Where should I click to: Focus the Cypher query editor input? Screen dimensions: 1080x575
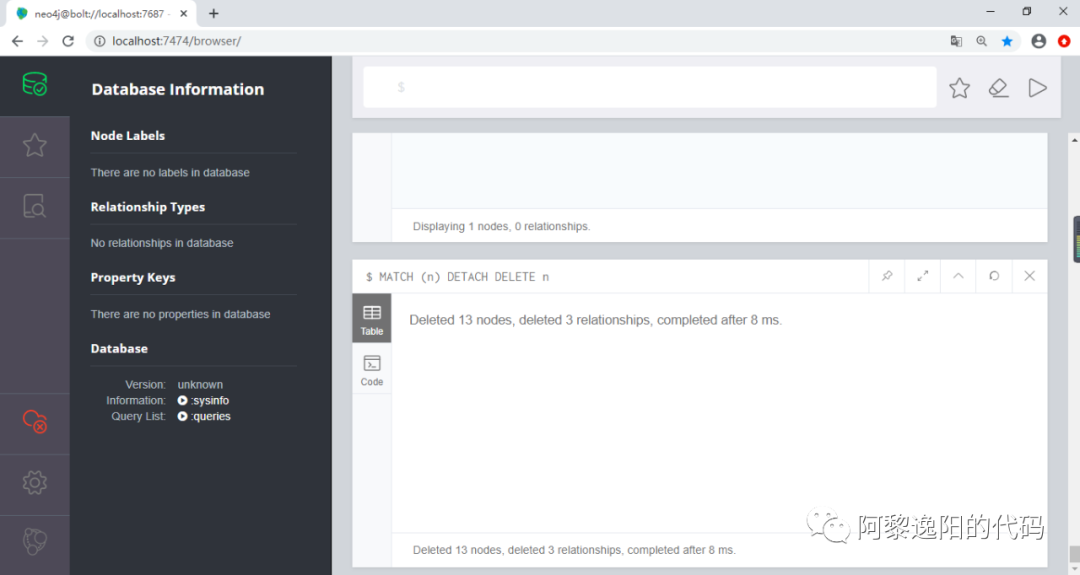click(x=650, y=87)
